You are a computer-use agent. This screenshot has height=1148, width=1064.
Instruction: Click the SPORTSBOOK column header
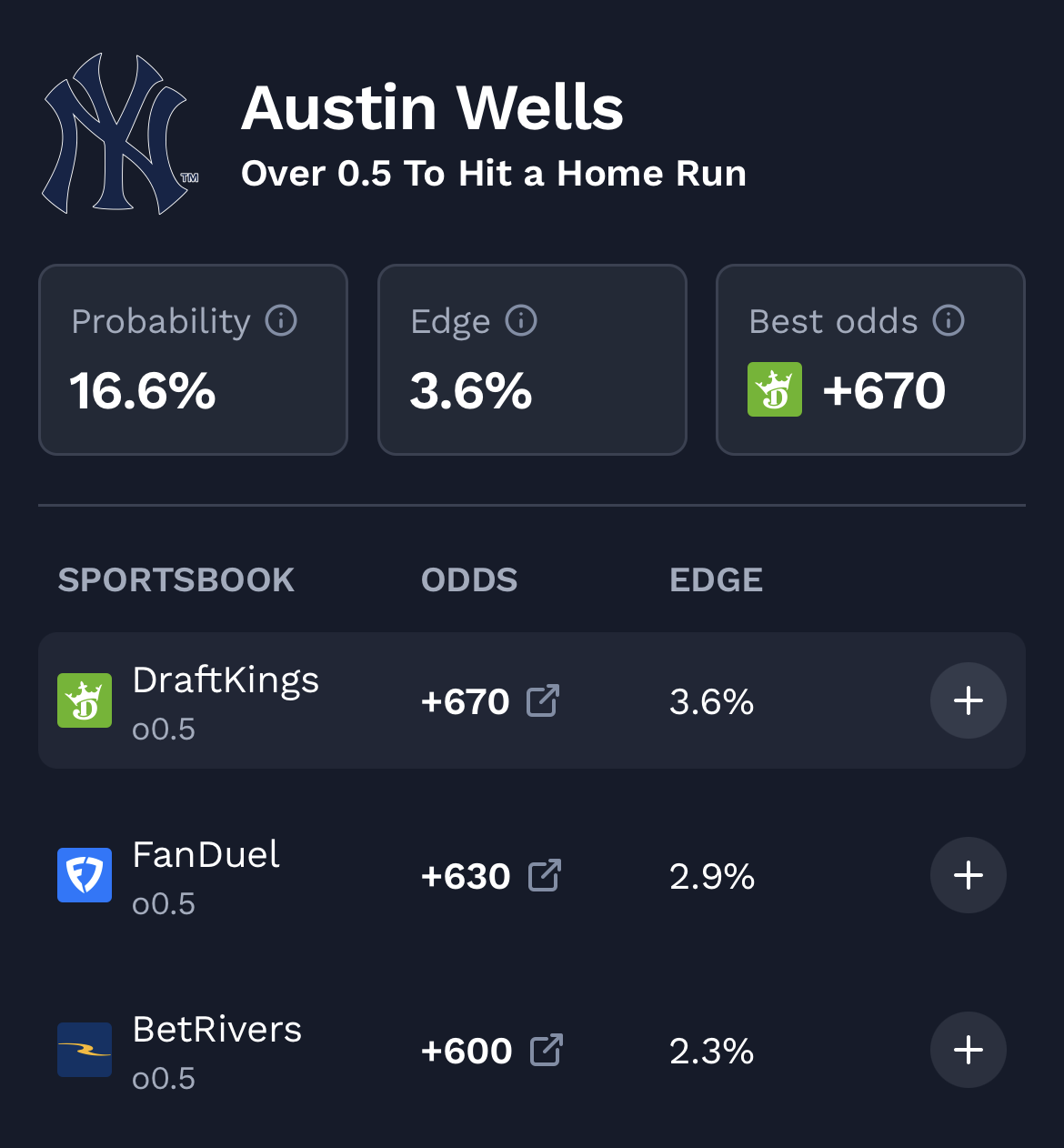click(176, 580)
